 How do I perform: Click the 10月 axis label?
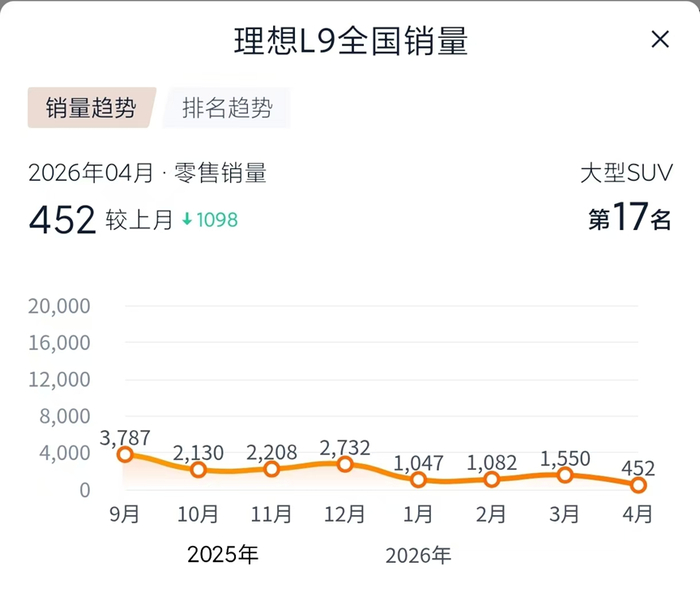(198, 514)
